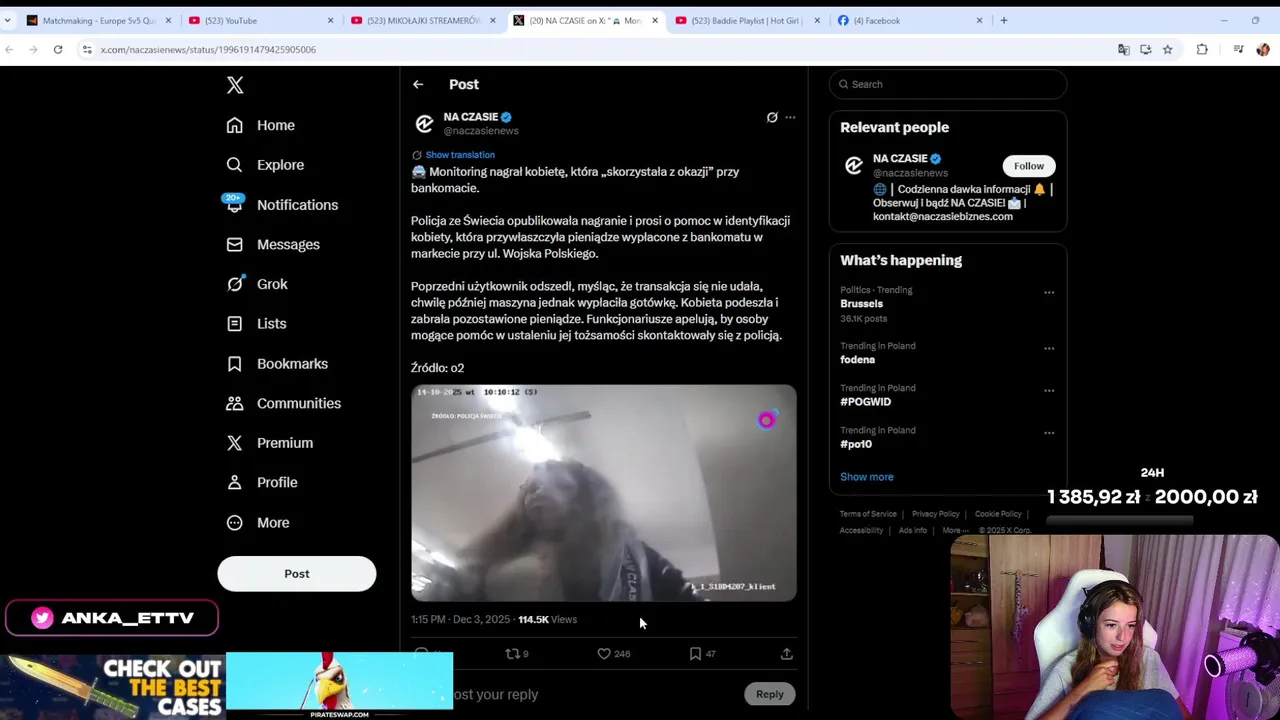Open the Accessibility footer link
This screenshot has width=1280, height=720.
click(861, 530)
